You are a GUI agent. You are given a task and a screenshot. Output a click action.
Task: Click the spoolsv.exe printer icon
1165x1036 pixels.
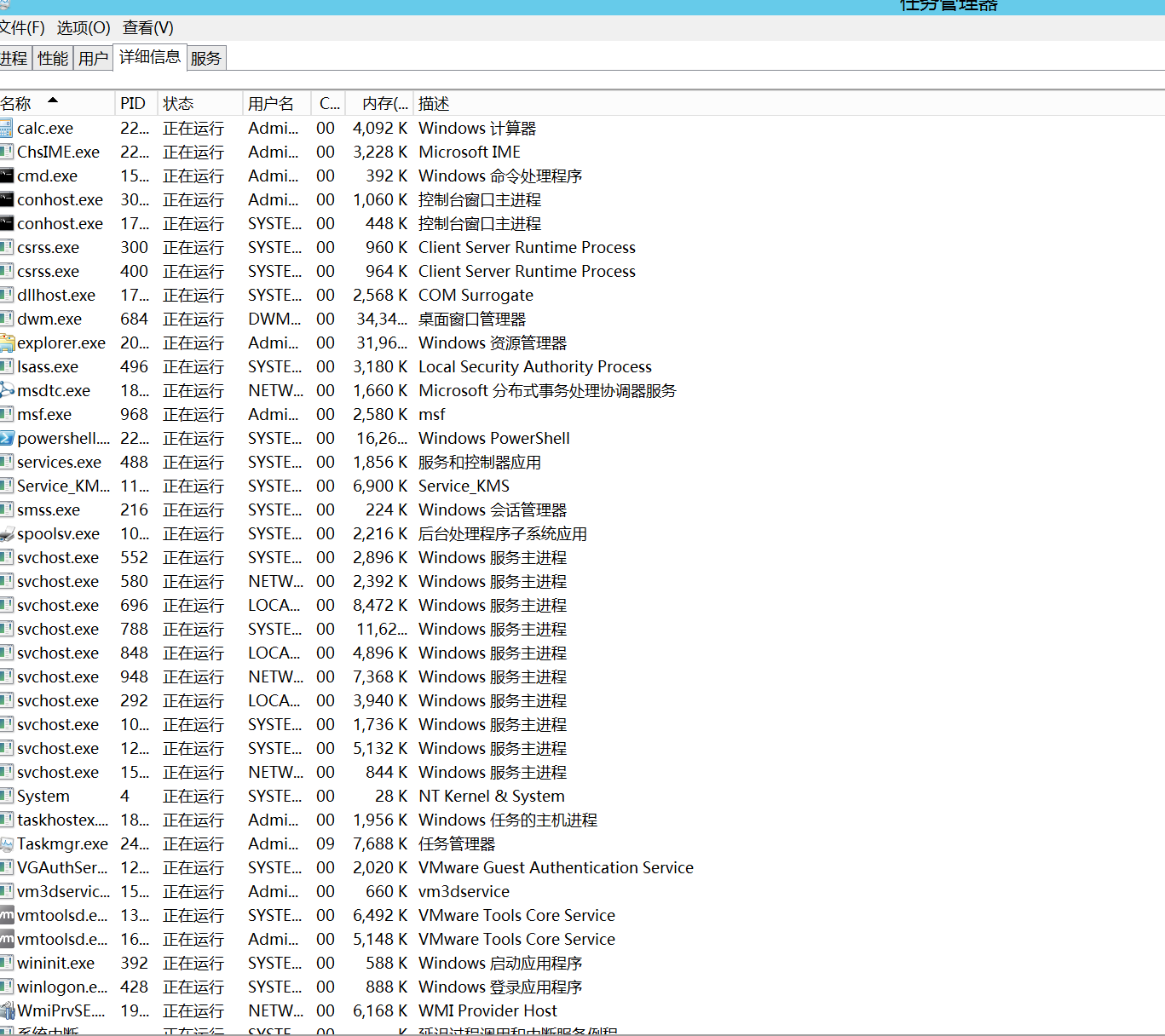[7, 534]
